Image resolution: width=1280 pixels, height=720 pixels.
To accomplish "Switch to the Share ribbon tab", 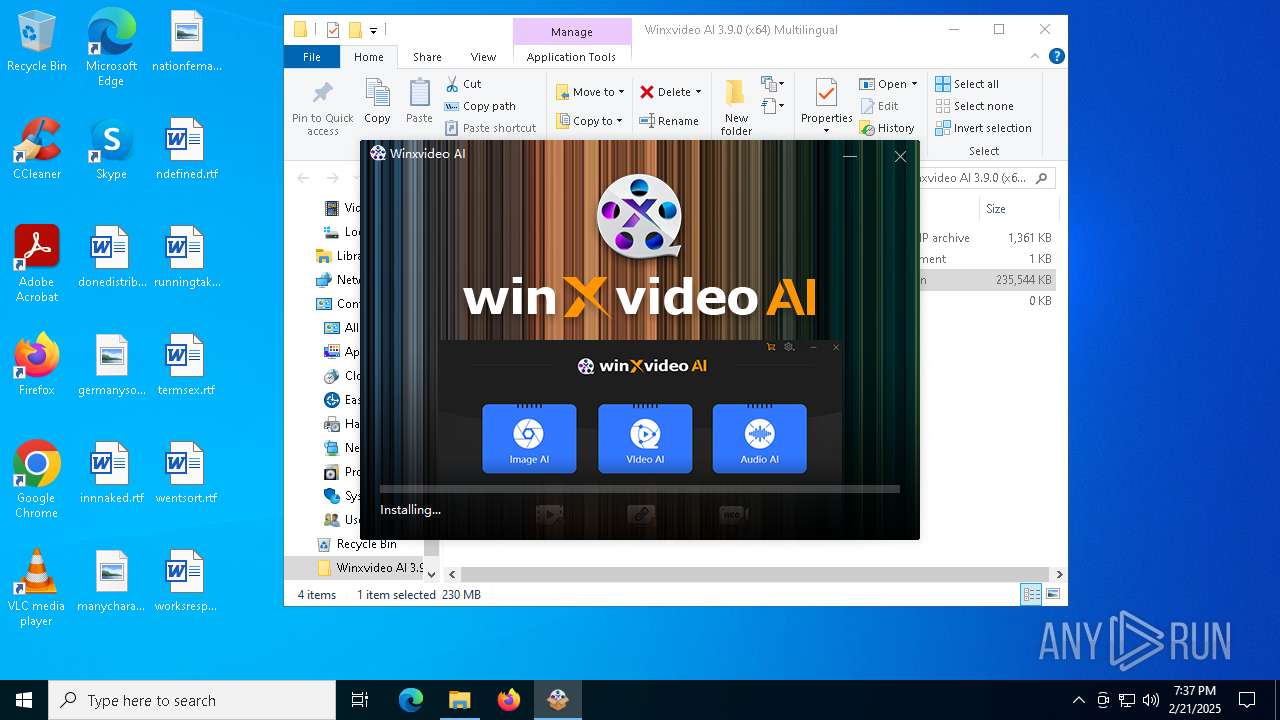I will point(427,57).
